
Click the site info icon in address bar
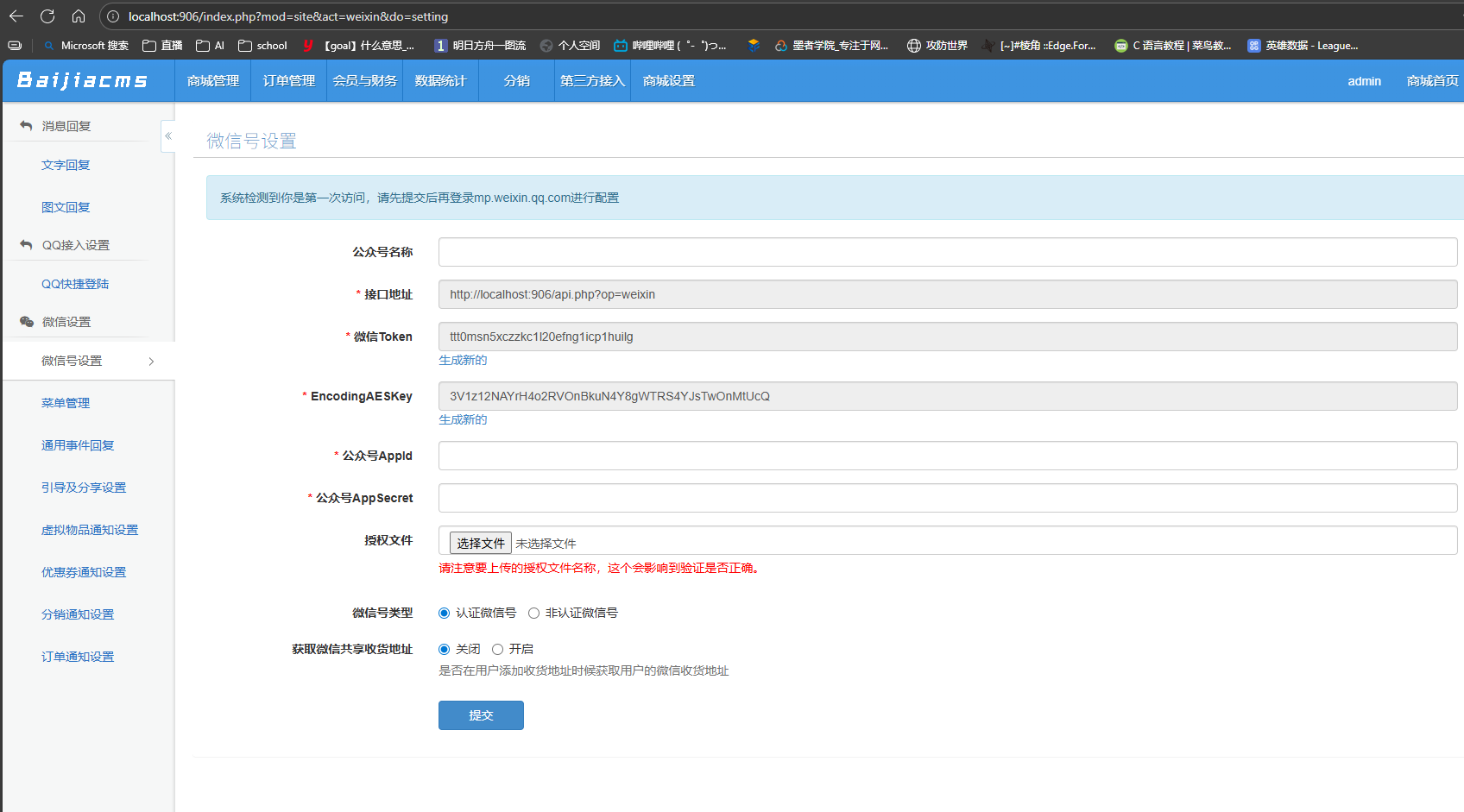(113, 16)
